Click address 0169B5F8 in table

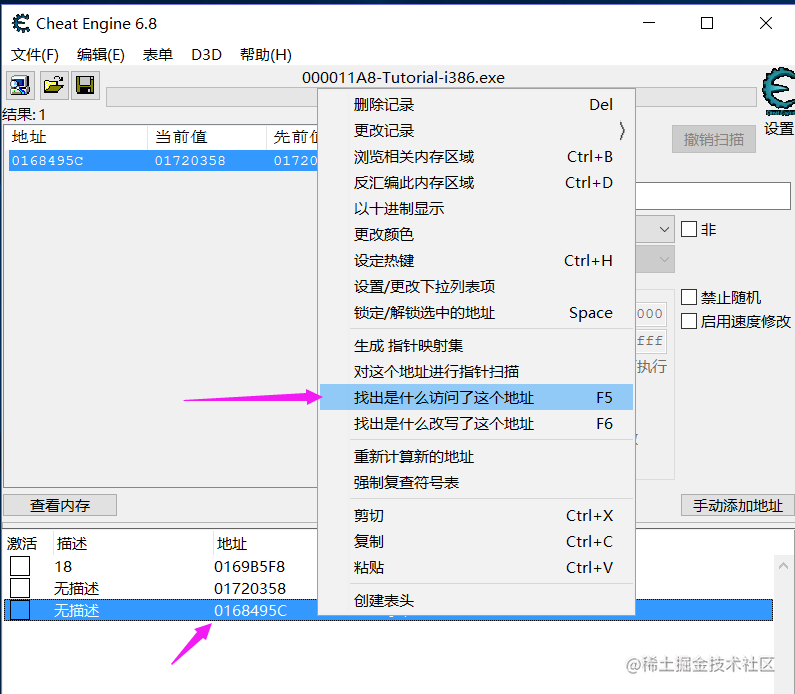[x=249, y=566]
